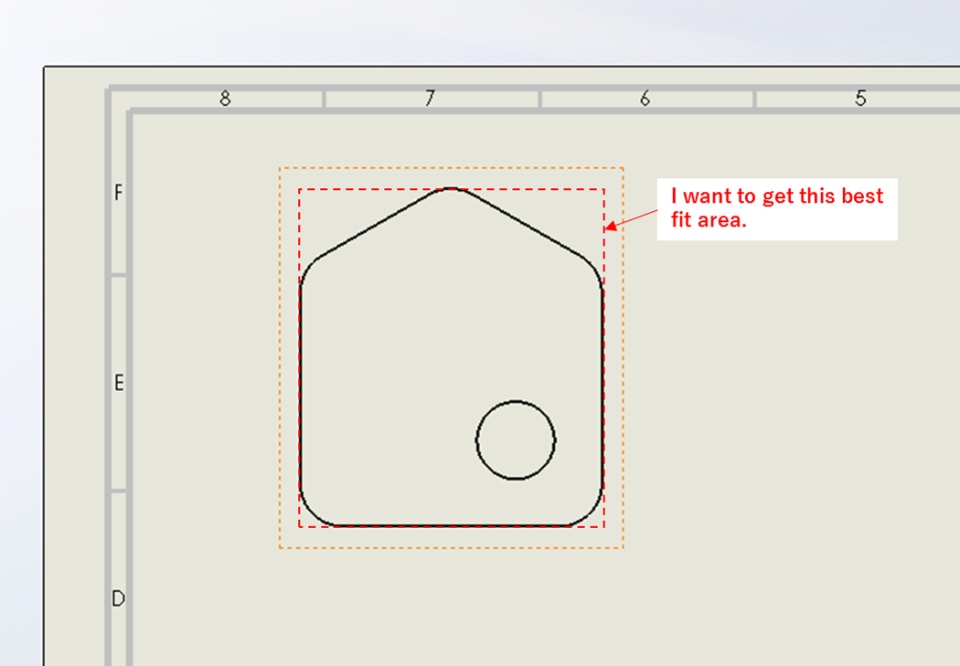Click zone label 6 on the sheet border

(x=645, y=98)
